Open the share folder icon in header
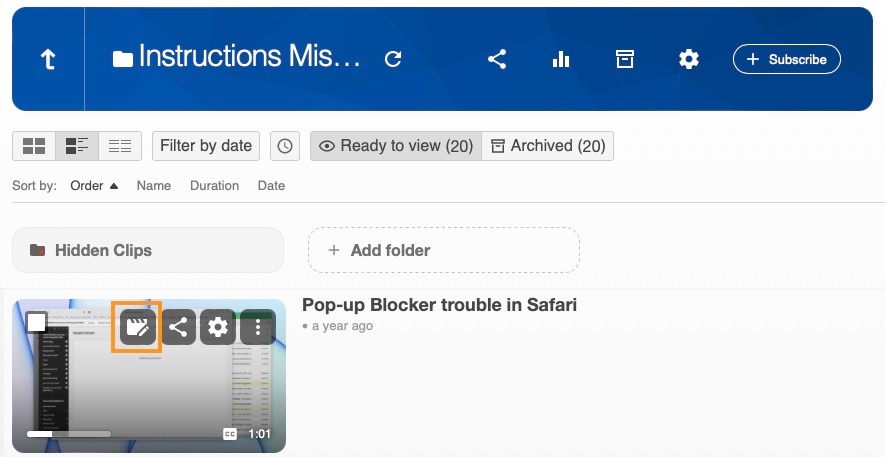Image resolution: width=885 pixels, height=457 pixels. click(x=497, y=60)
